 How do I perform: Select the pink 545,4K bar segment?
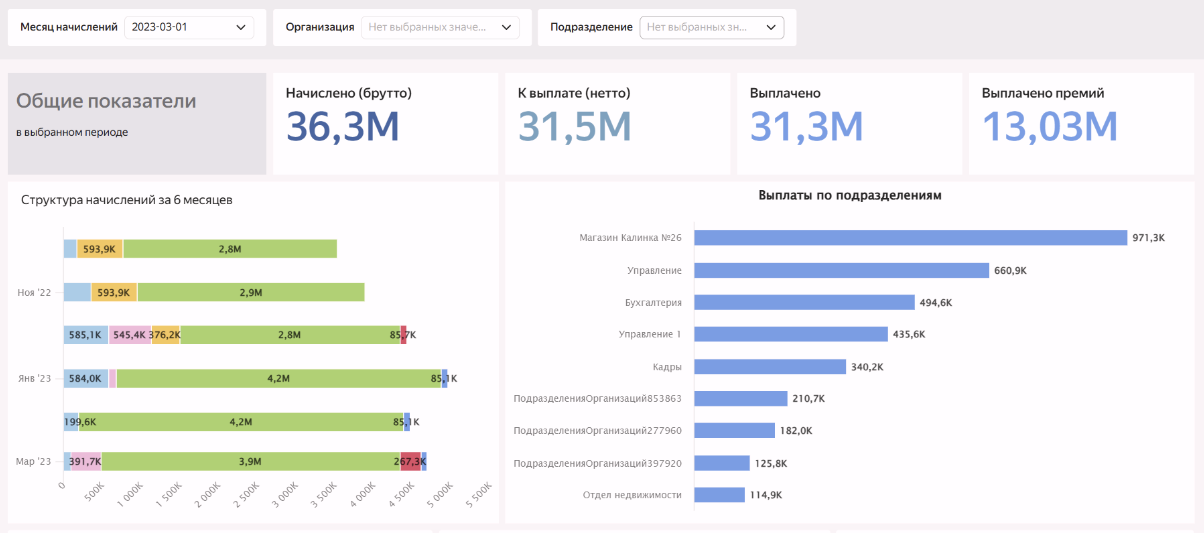[x=130, y=335]
